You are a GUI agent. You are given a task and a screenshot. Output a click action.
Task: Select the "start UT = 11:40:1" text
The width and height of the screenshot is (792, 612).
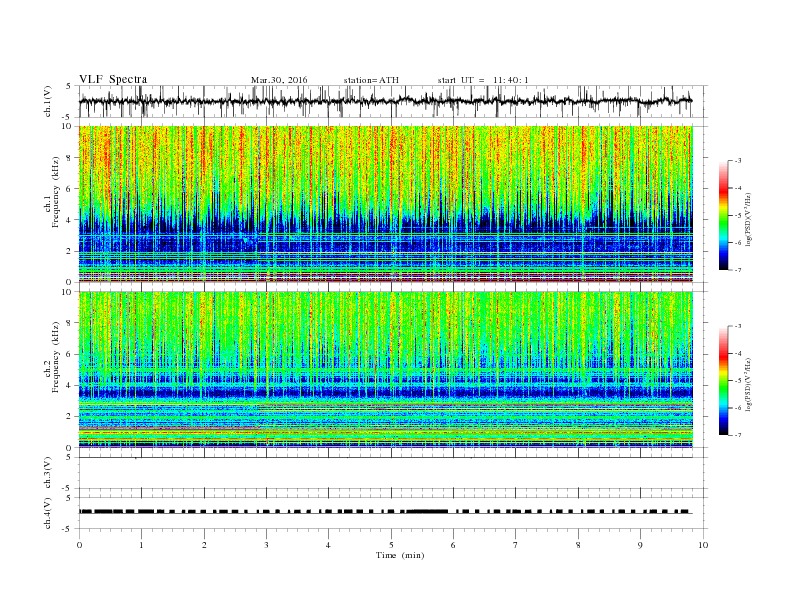pos(483,80)
